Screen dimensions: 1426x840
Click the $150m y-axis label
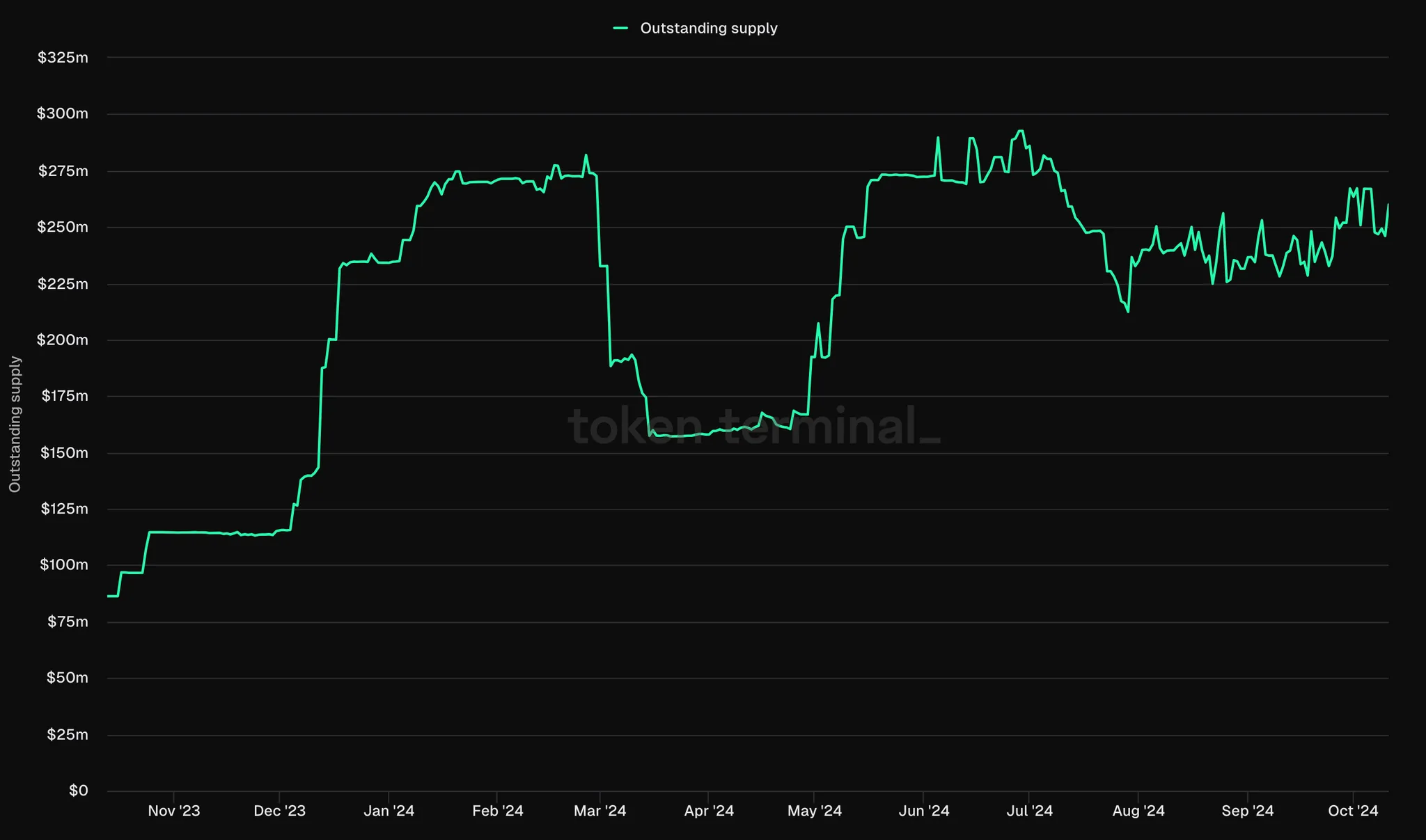tap(64, 453)
